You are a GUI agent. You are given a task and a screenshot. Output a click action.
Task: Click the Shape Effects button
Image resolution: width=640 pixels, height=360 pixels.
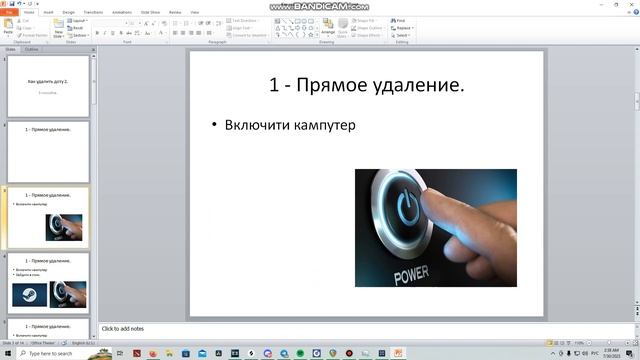[366, 36]
